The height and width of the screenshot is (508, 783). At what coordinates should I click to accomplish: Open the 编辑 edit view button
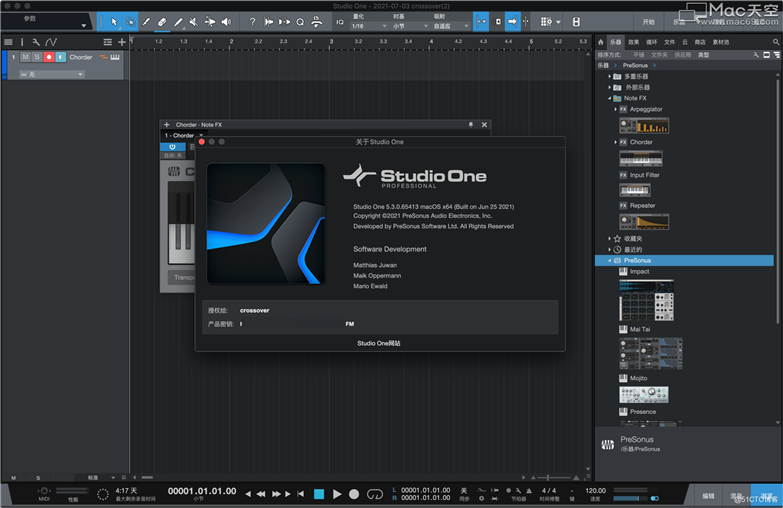tap(708, 496)
